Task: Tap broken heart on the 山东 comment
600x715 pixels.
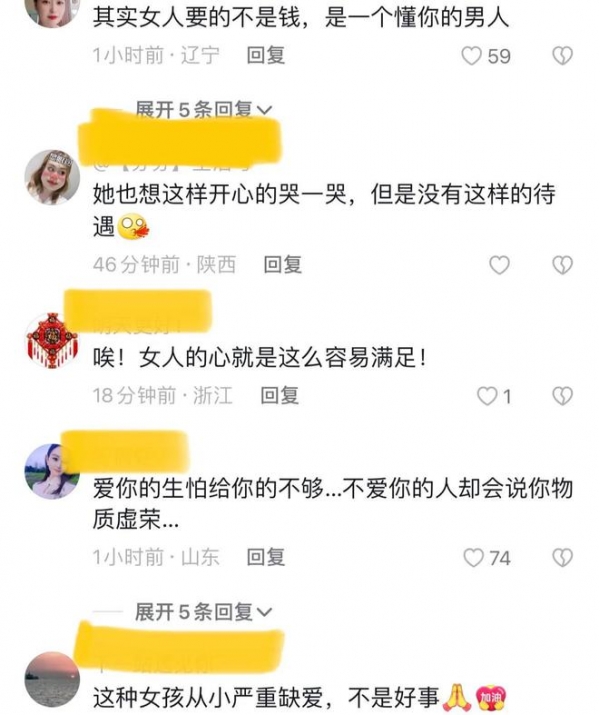Action: coord(563,558)
